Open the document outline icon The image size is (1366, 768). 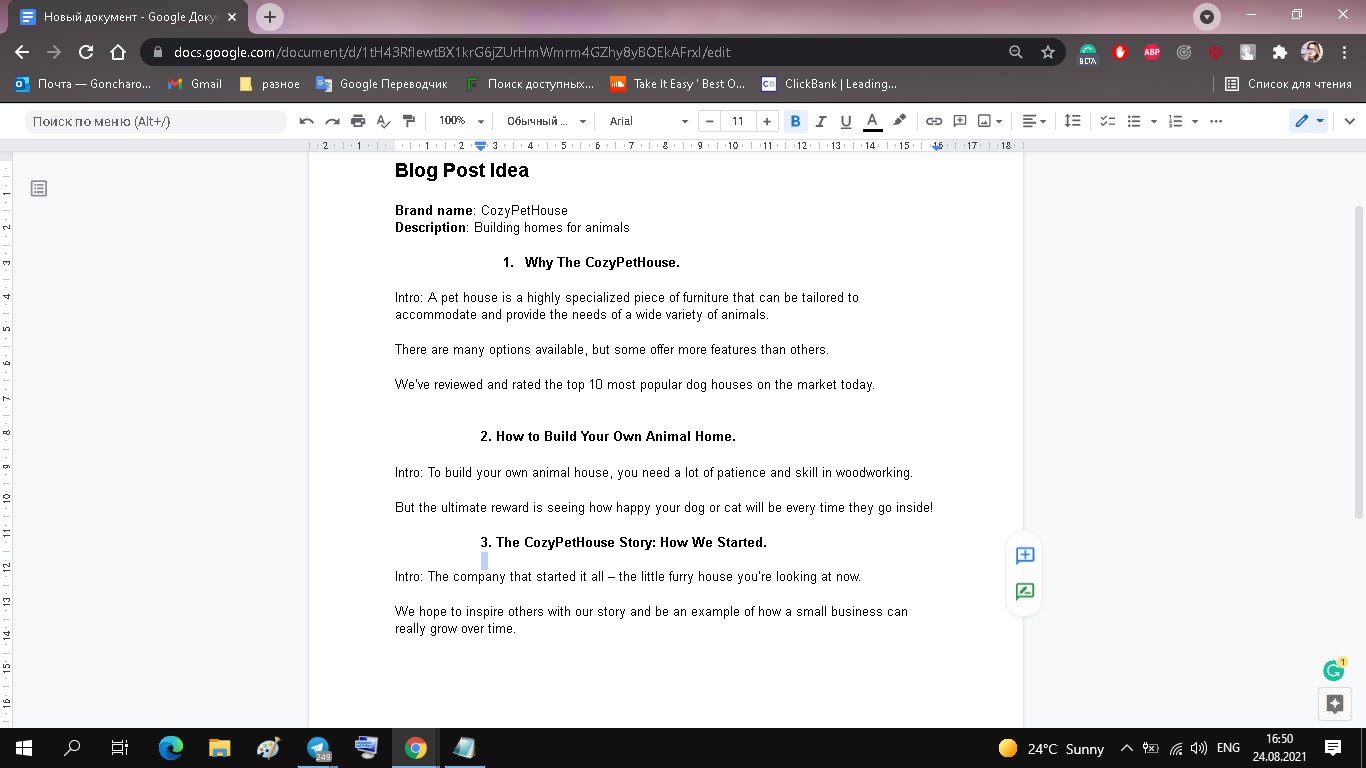(x=39, y=188)
